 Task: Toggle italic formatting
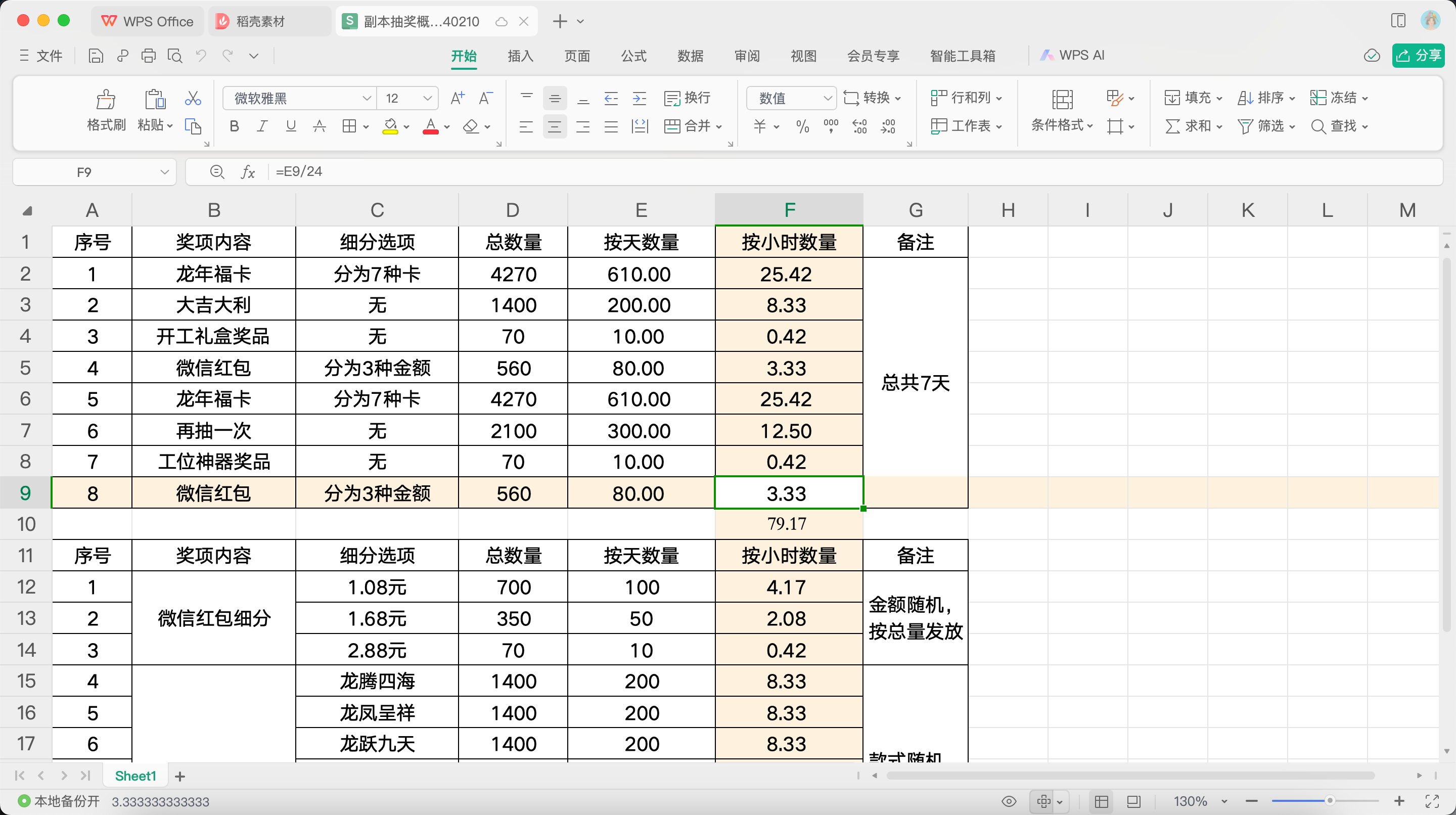tap(262, 126)
